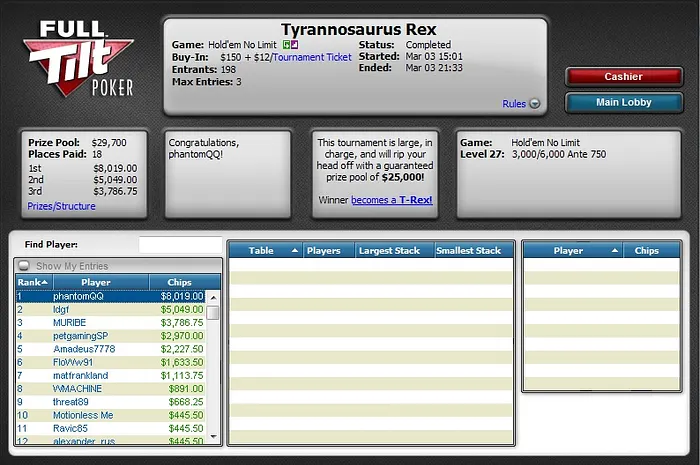This screenshot has height=465, width=700.
Task: Click the green game-type icon beside Hold'em No Limit
Action: [286, 45]
